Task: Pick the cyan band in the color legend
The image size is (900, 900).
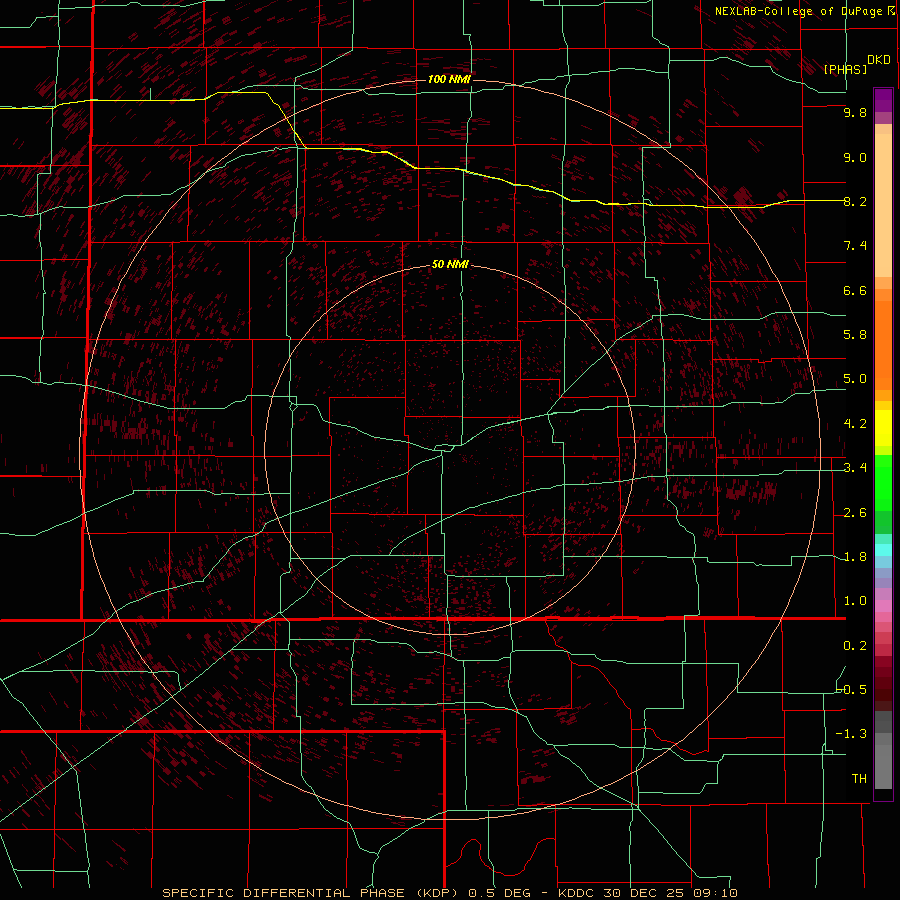Action: tap(883, 549)
